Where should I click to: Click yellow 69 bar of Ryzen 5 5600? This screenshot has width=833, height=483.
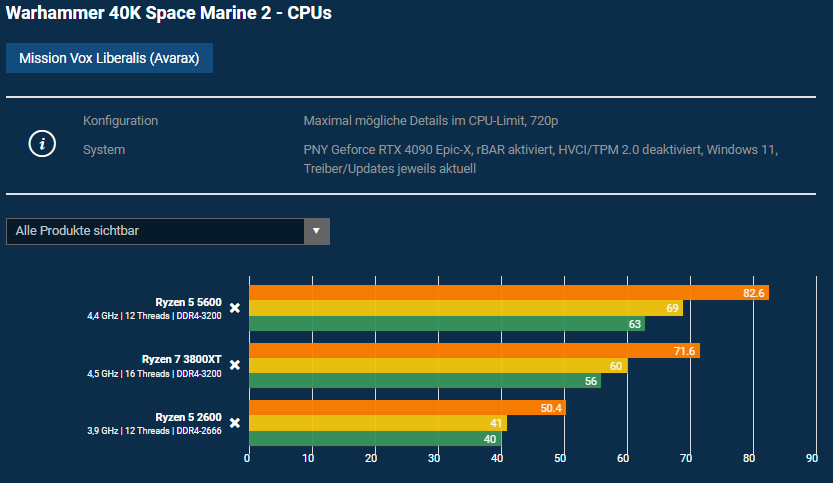[x=466, y=308]
